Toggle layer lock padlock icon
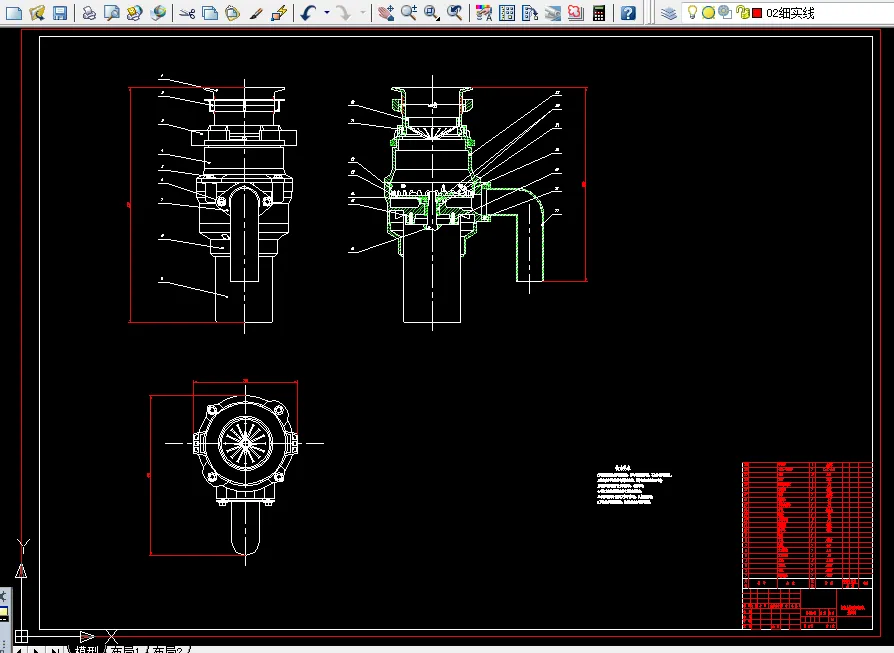This screenshot has height=653, width=894. point(742,12)
